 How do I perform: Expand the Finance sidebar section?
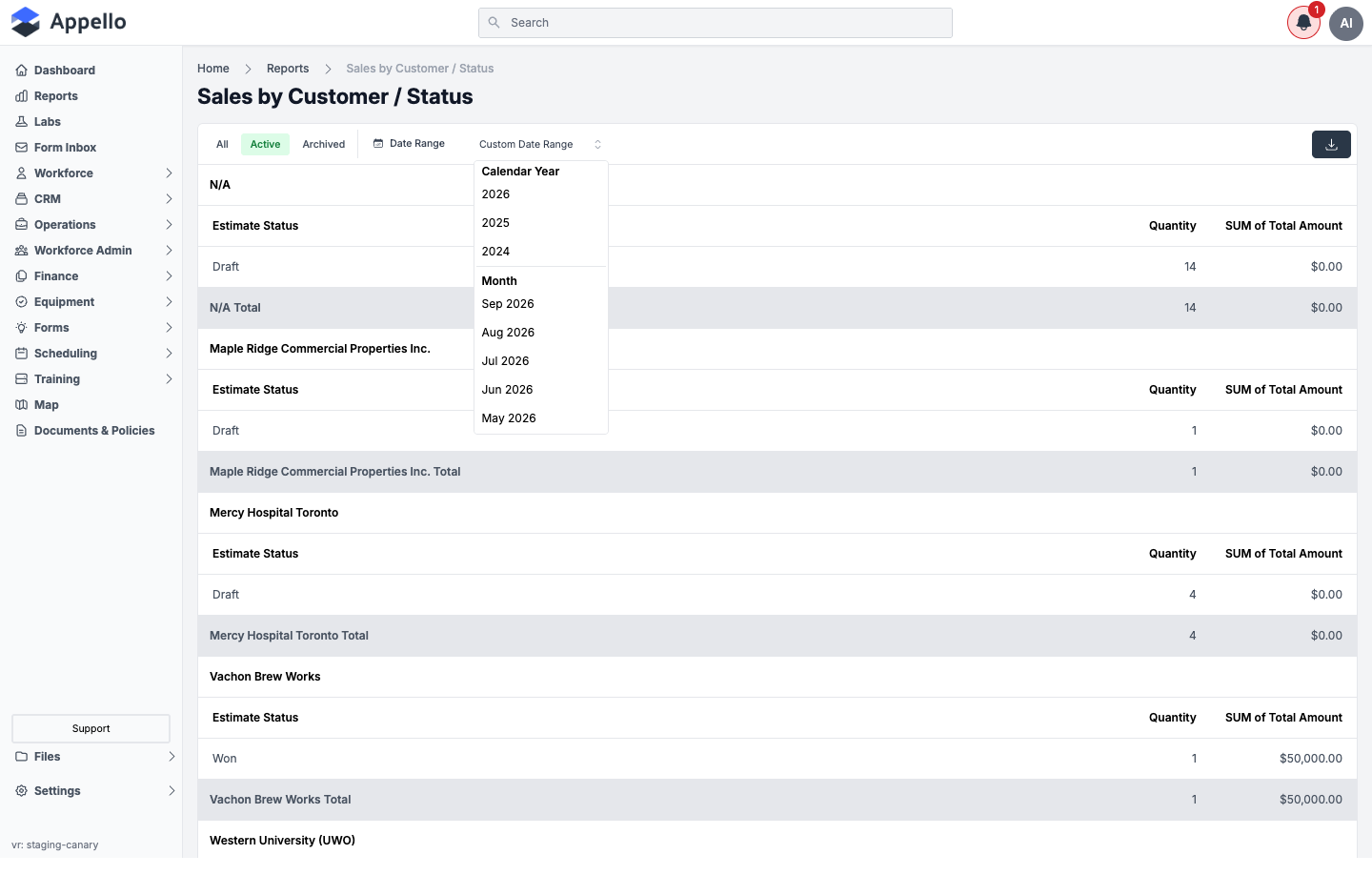(x=169, y=276)
